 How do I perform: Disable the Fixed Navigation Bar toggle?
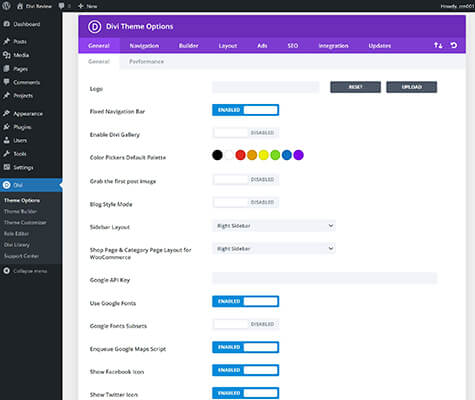(x=245, y=110)
